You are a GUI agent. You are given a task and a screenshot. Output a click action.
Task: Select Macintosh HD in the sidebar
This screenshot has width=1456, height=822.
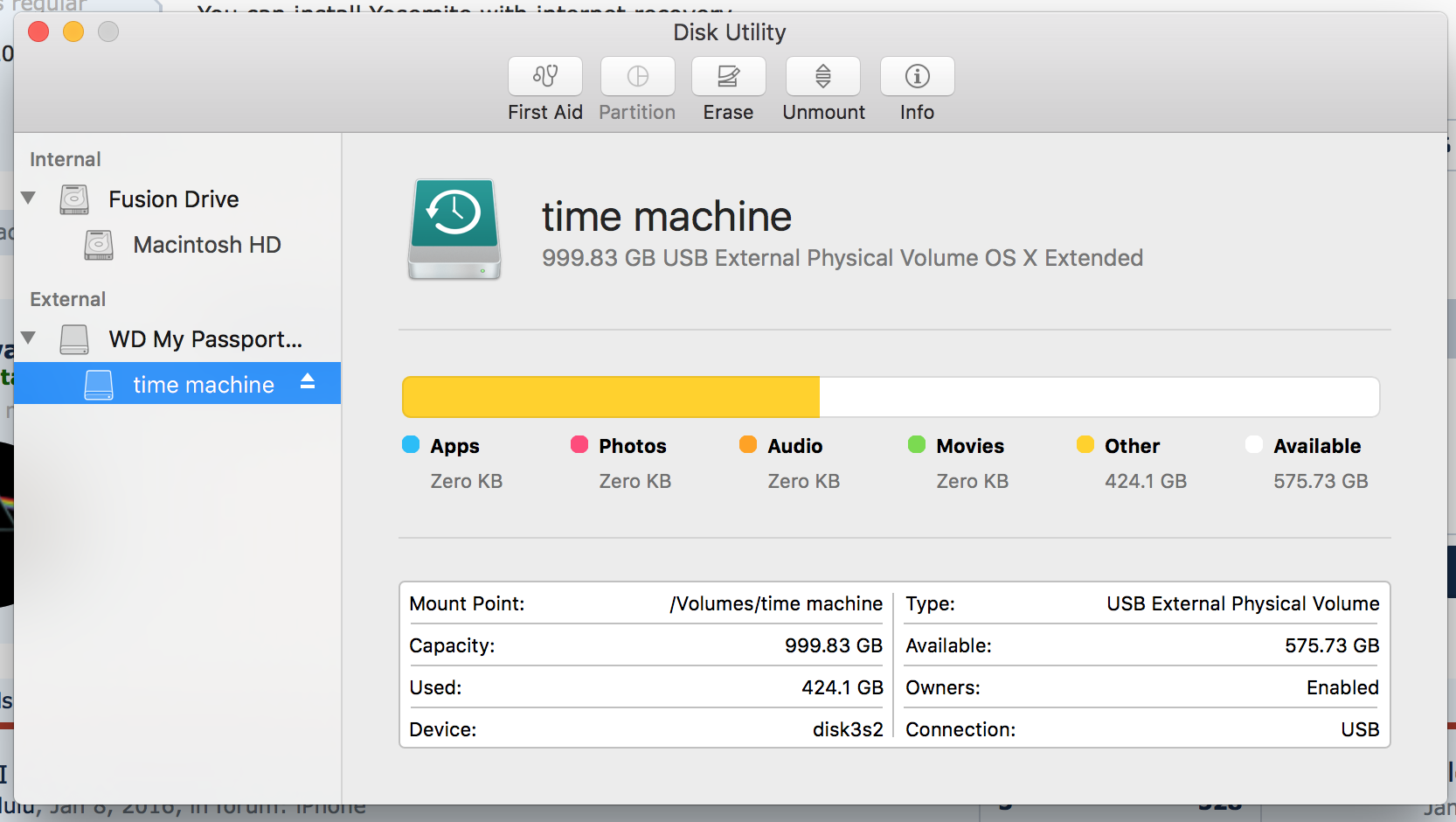(207, 245)
